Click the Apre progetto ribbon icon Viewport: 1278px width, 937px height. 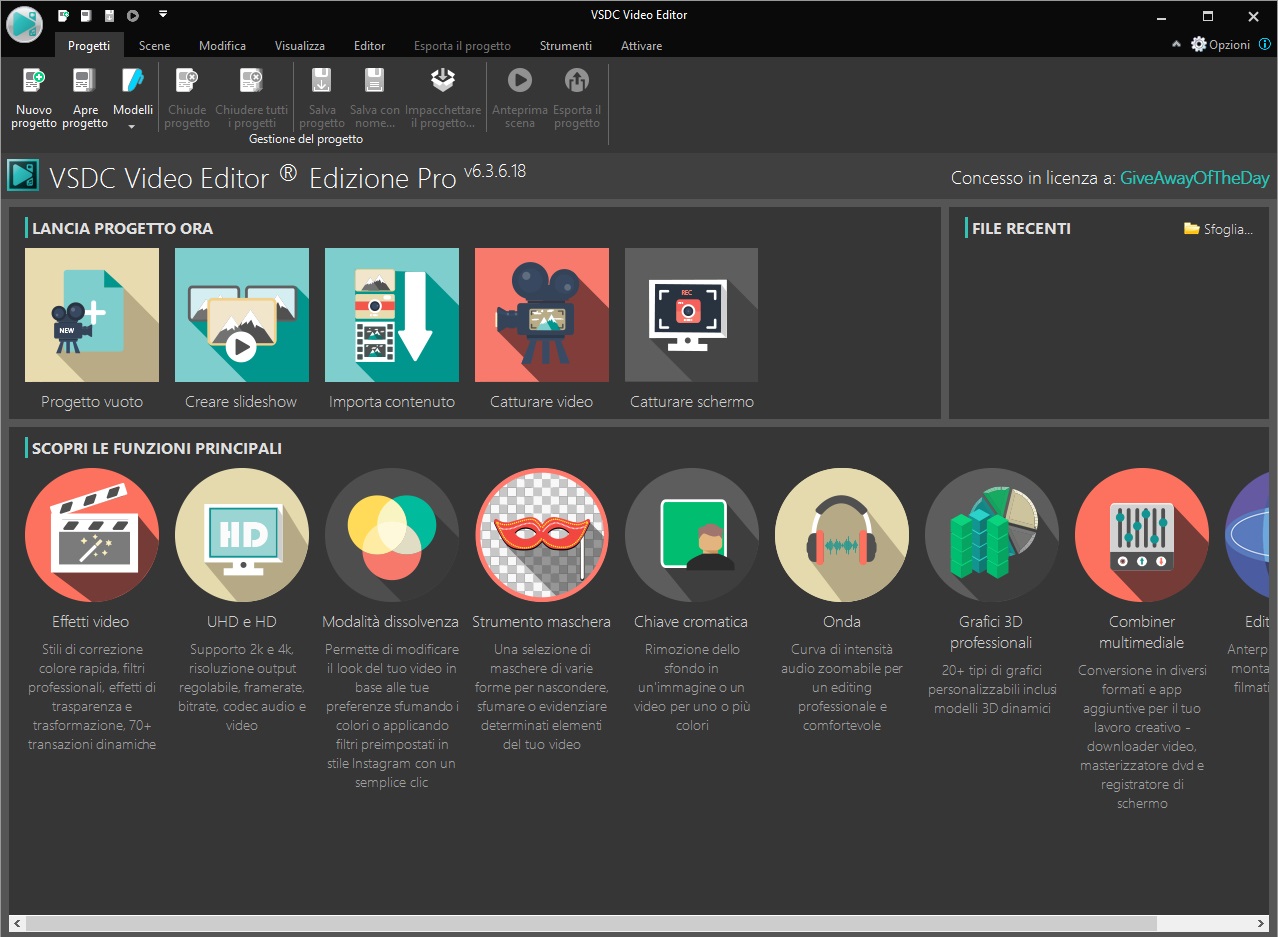pos(85,81)
